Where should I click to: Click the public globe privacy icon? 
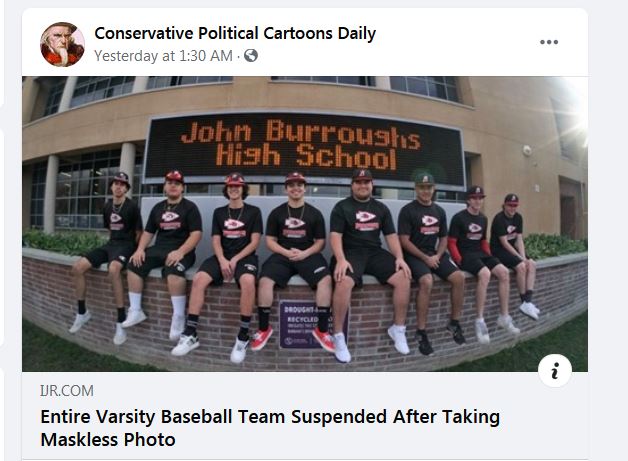(x=251, y=55)
